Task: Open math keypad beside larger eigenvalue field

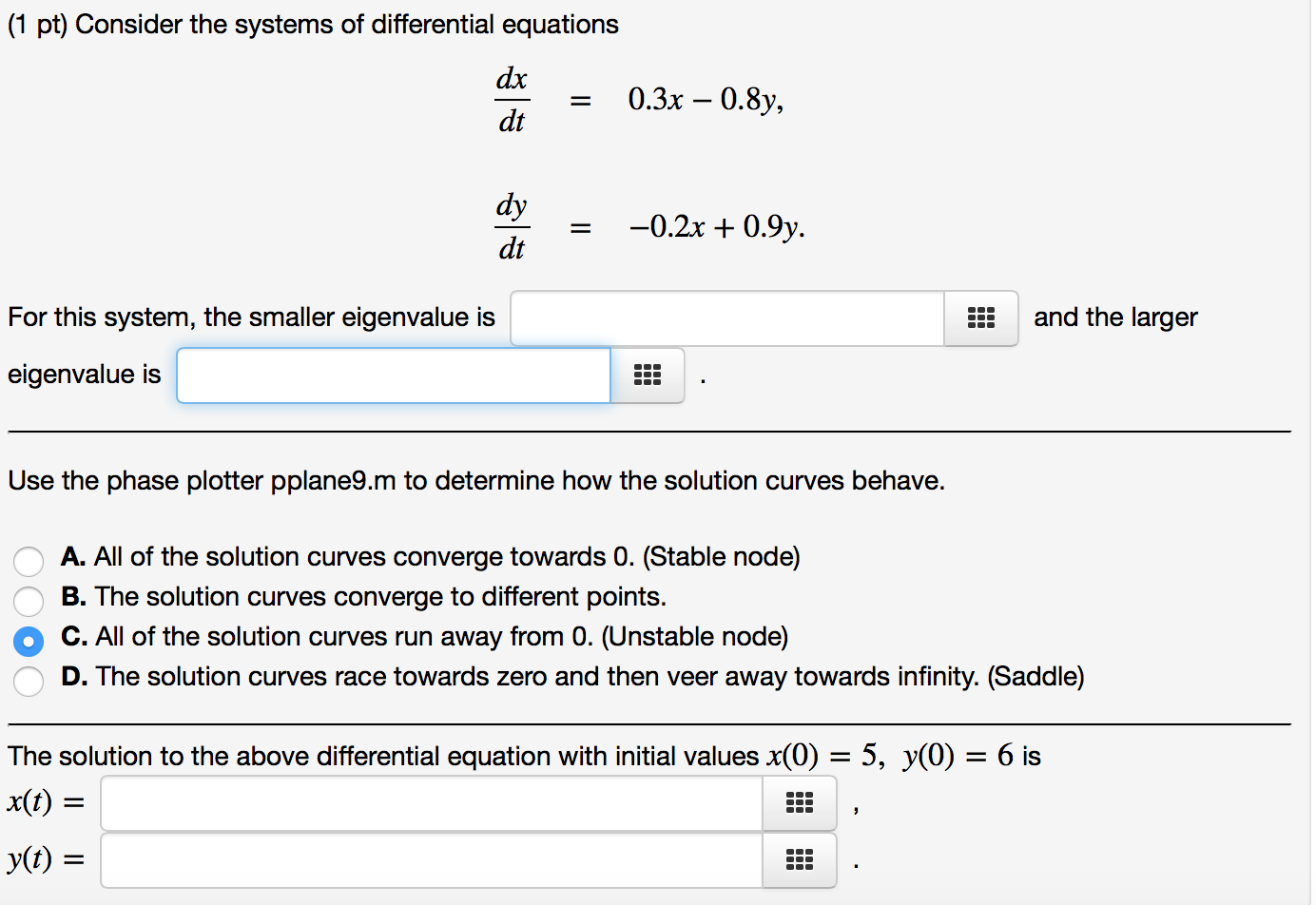Action: click(x=648, y=375)
